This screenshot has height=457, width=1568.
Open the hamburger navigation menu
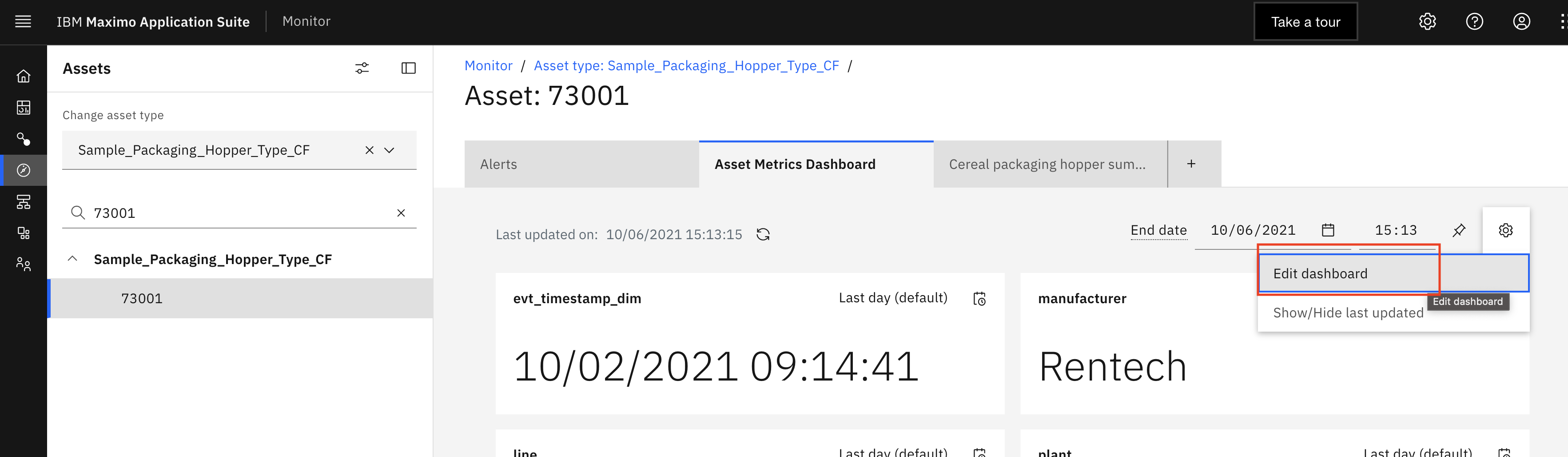coord(23,22)
